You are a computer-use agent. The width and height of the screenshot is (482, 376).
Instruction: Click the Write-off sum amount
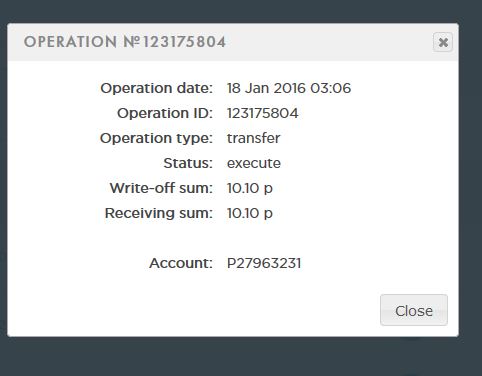[250, 188]
